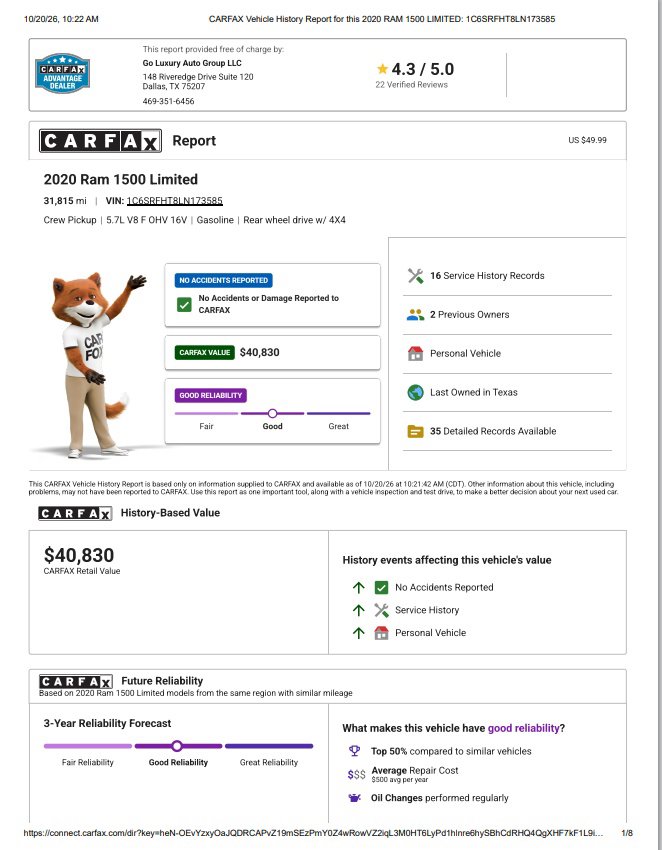Click the $$$ Average Repair Cost icon
The height and width of the screenshot is (850, 662).
click(x=356, y=775)
